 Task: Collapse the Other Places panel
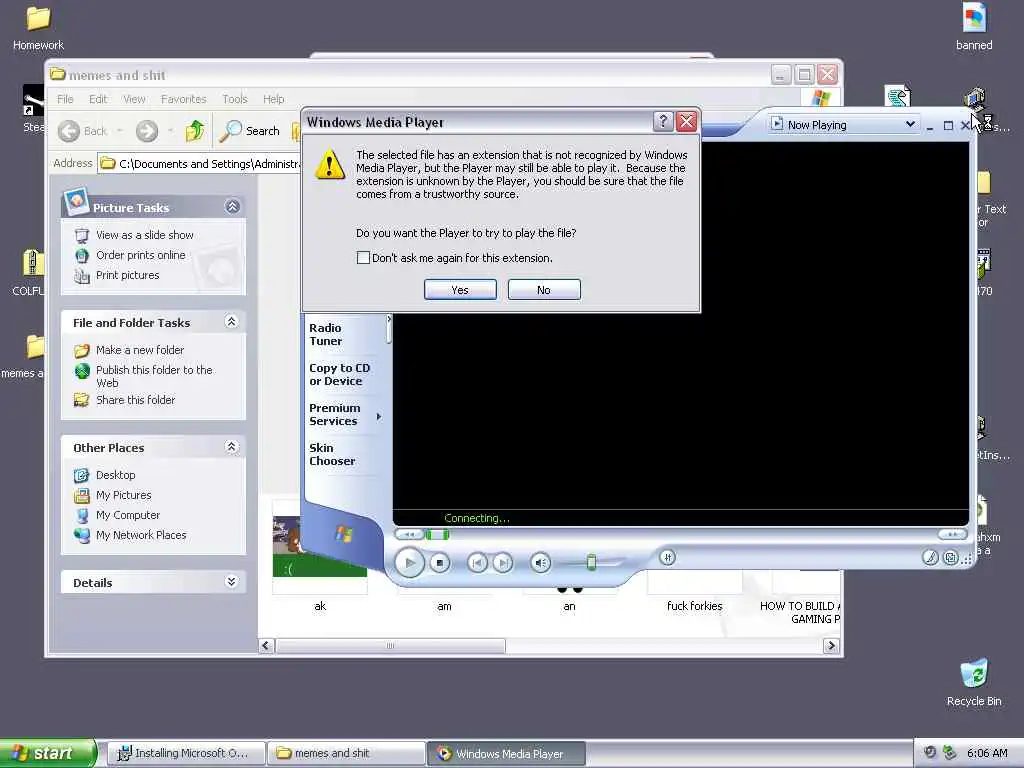231,447
